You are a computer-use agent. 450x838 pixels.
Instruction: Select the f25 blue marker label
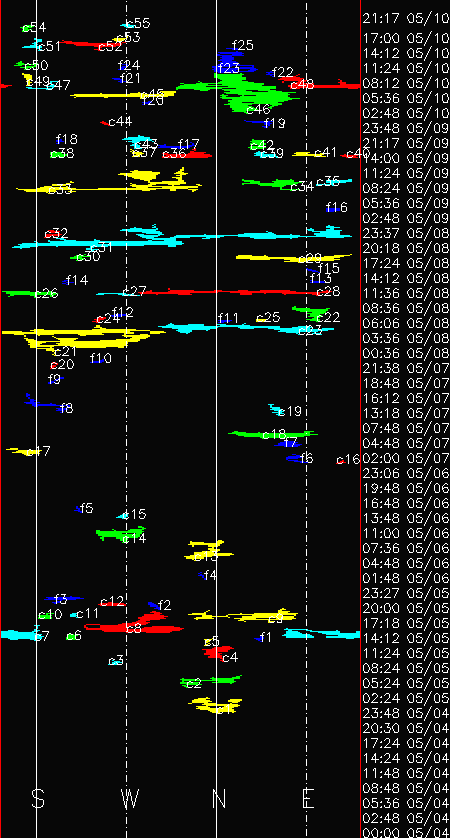pos(243,46)
